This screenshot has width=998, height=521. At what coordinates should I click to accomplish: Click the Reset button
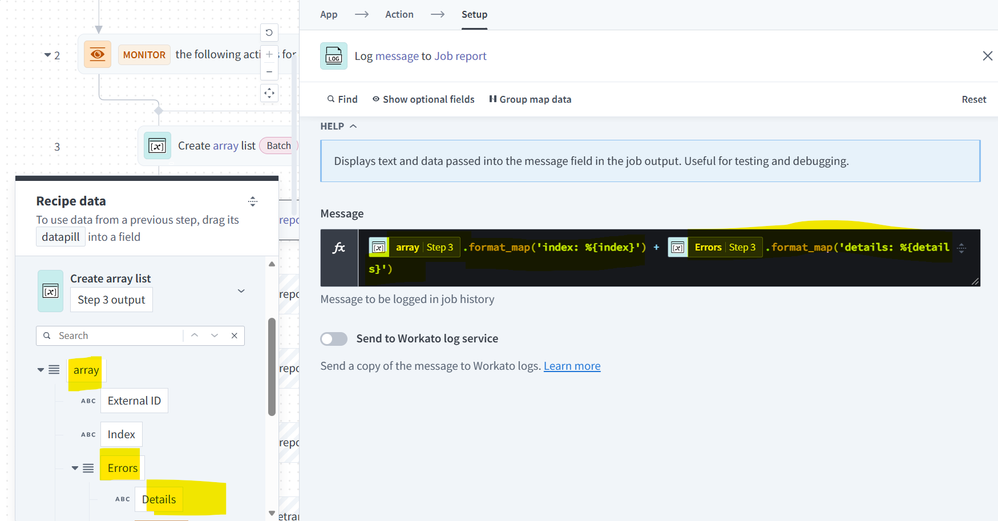[973, 100]
